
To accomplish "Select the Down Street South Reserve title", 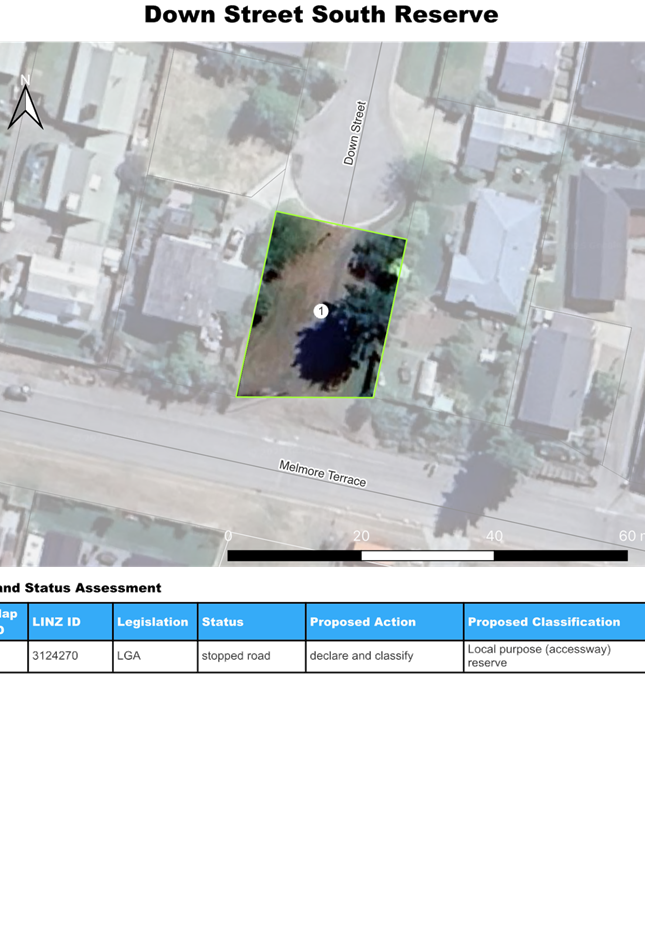I will pos(321,15).
